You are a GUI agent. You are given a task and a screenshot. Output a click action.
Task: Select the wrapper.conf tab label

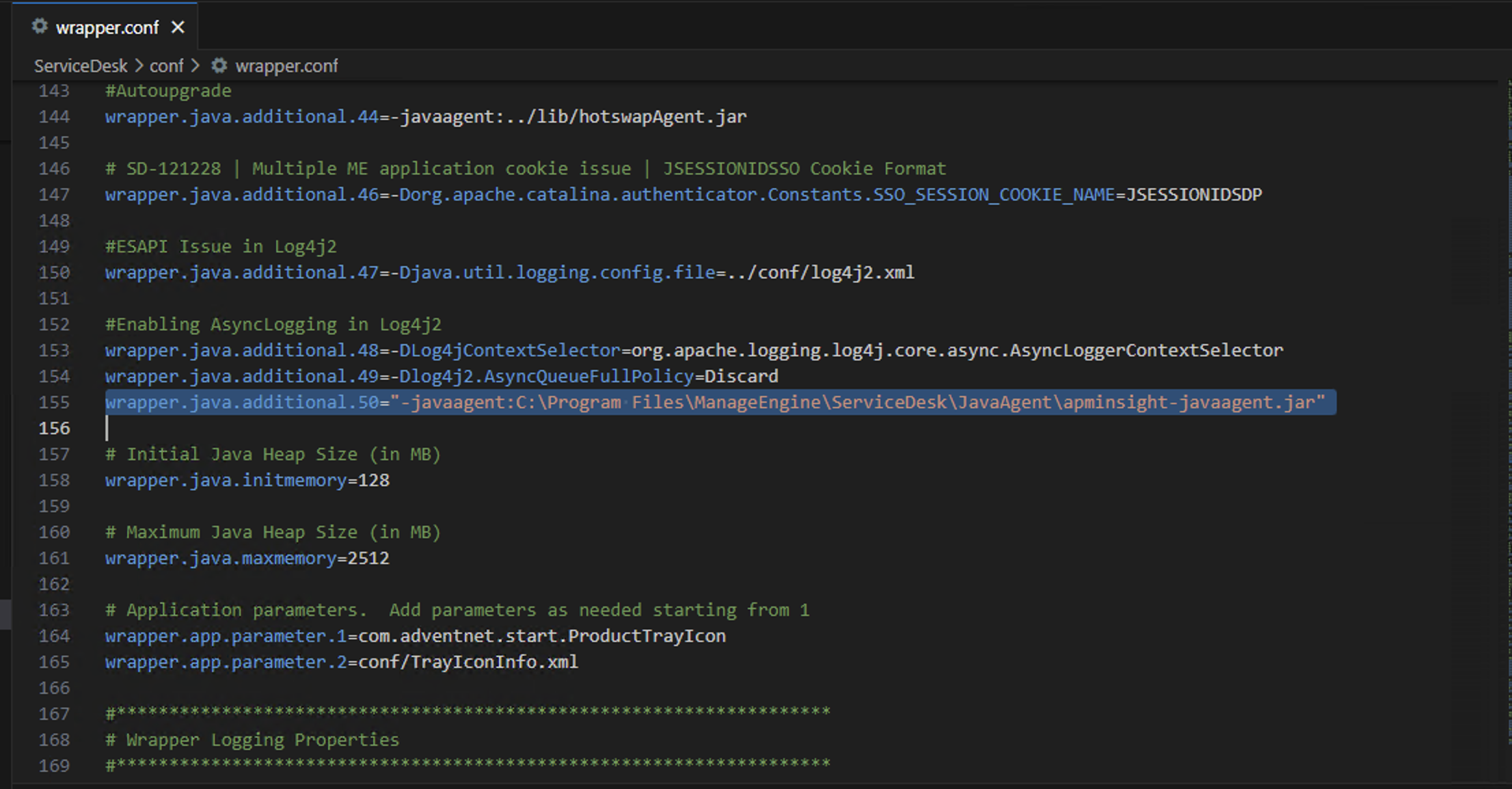pyautogui.click(x=107, y=27)
